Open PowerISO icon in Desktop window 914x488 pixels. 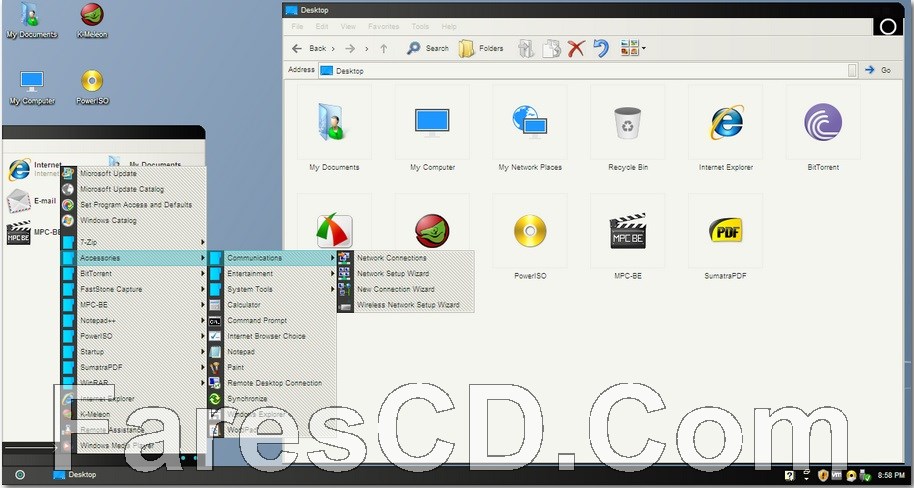[x=530, y=231]
